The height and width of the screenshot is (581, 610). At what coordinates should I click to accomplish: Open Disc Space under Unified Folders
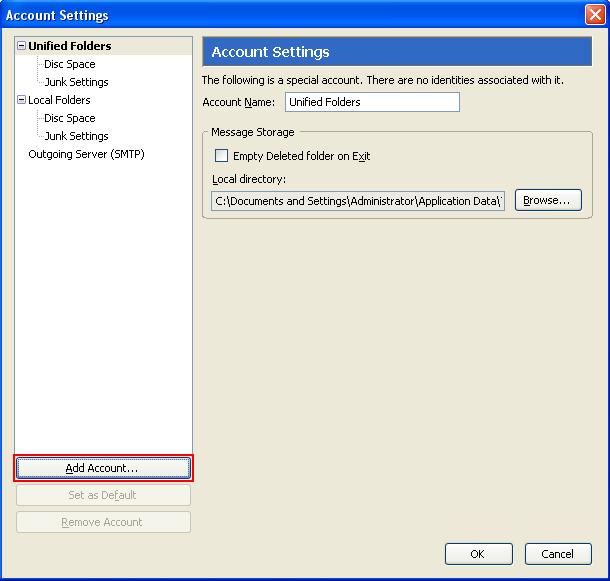click(x=70, y=64)
